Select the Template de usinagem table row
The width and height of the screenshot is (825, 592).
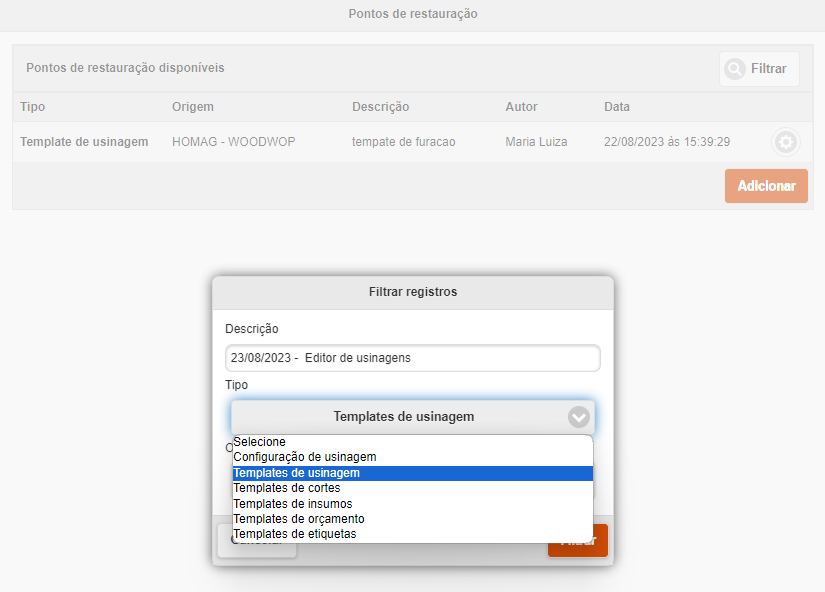84,142
